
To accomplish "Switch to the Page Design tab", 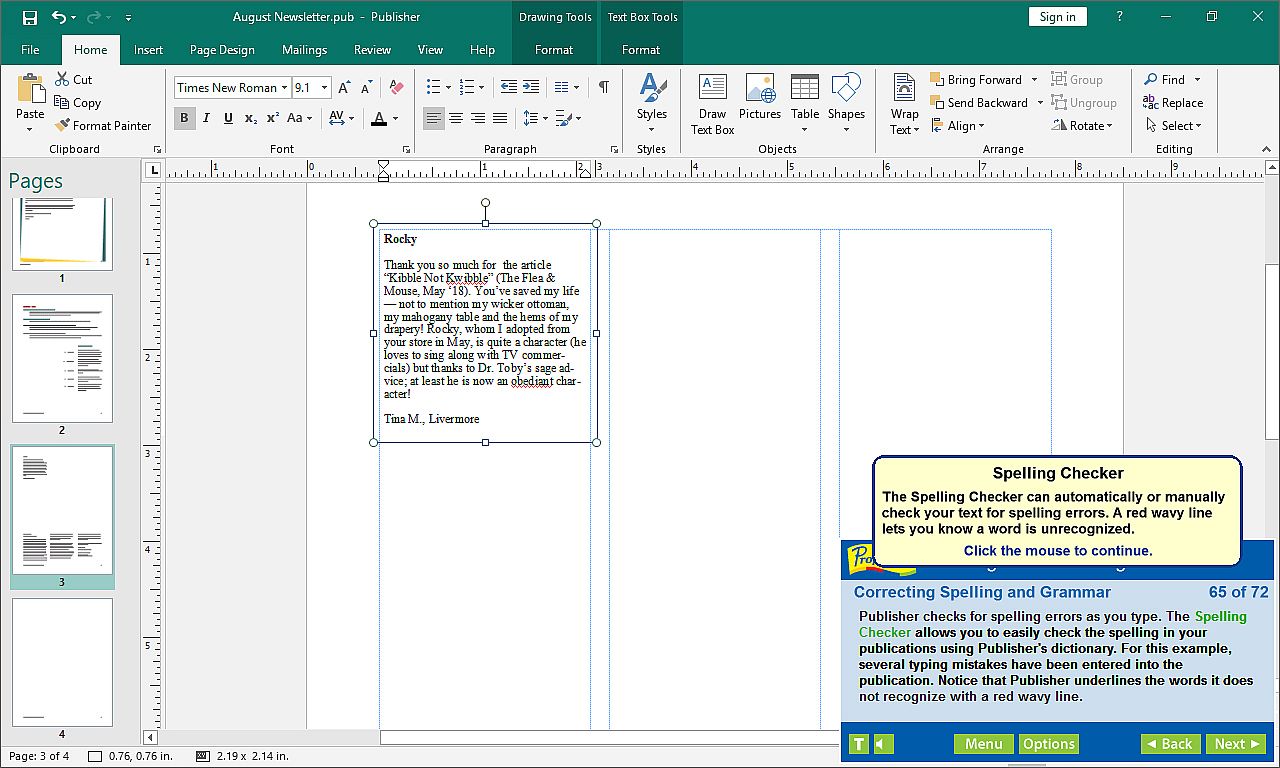I will [x=222, y=50].
